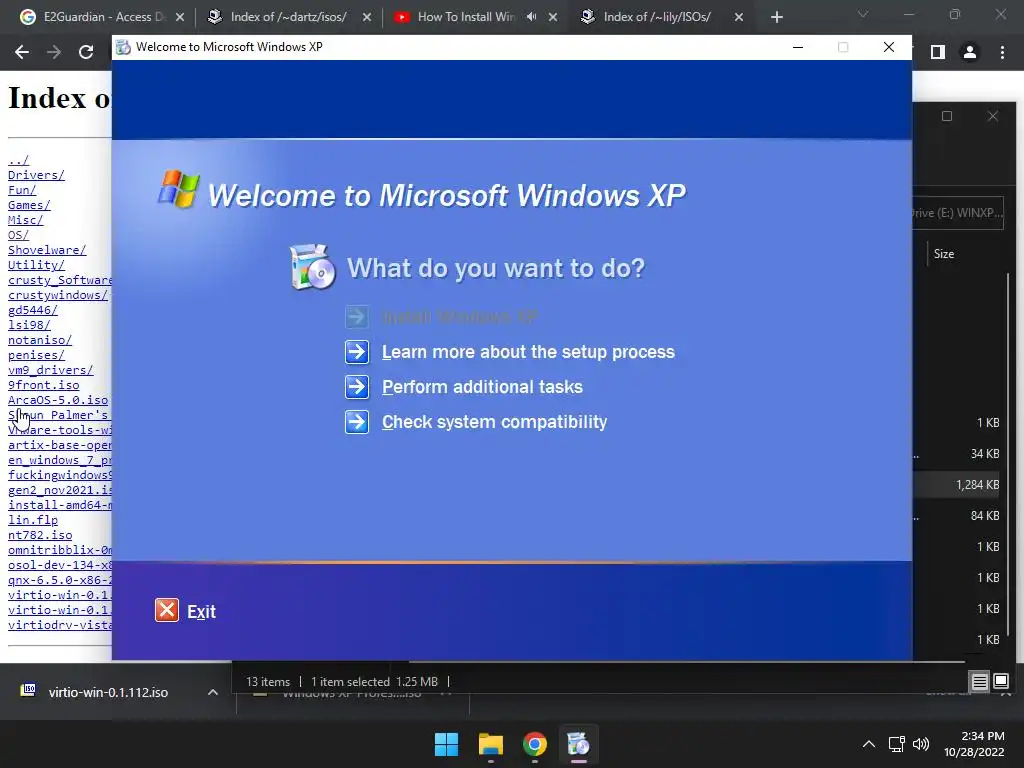1024x768 pixels.
Task: Select Learn more about the setup process
Action: (x=528, y=352)
